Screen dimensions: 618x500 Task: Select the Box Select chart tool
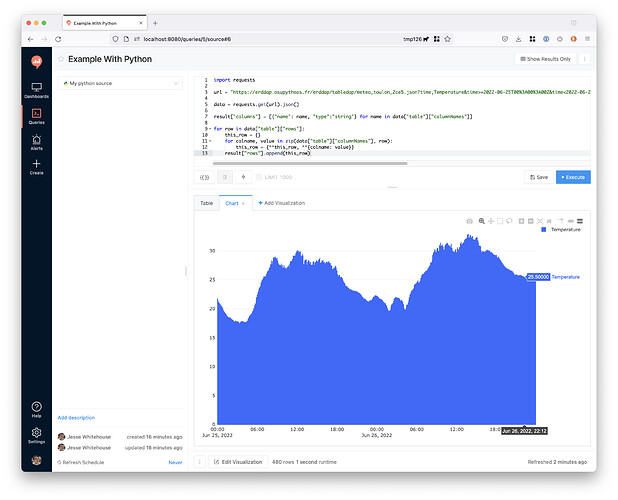tap(500, 221)
